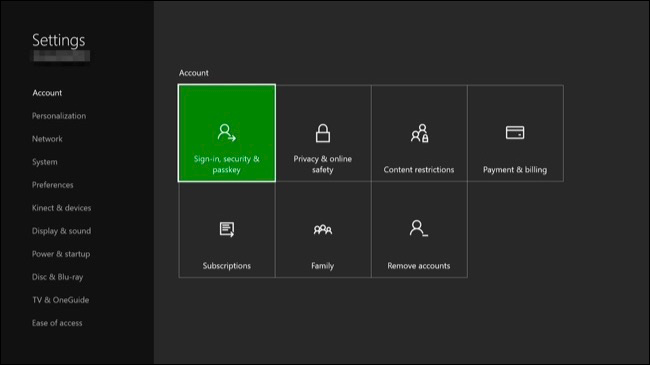Click the Settings page title
650x365 pixels.
(x=58, y=40)
